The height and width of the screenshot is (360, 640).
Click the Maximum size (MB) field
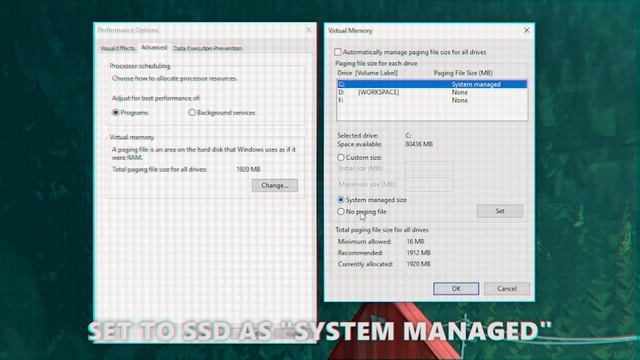pyautogui.click(x=429, y=184)
